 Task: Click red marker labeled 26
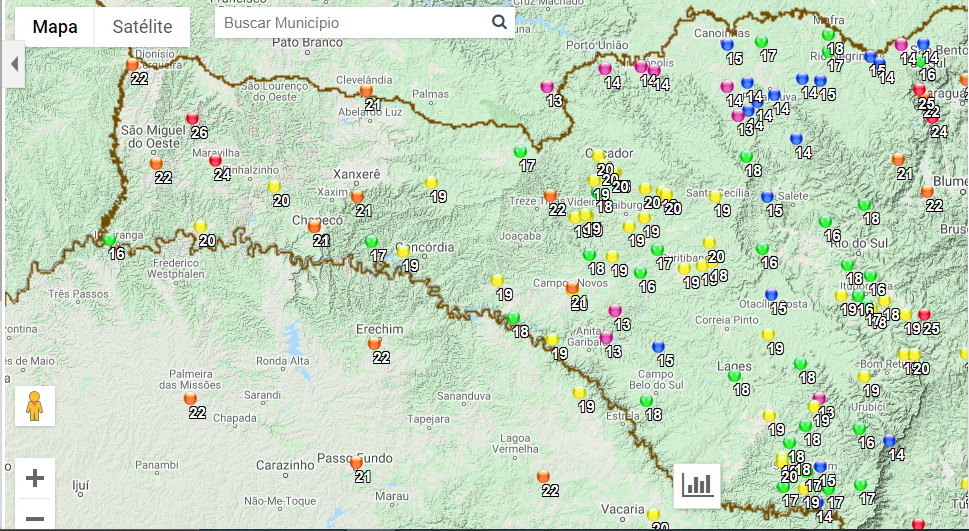193,119
